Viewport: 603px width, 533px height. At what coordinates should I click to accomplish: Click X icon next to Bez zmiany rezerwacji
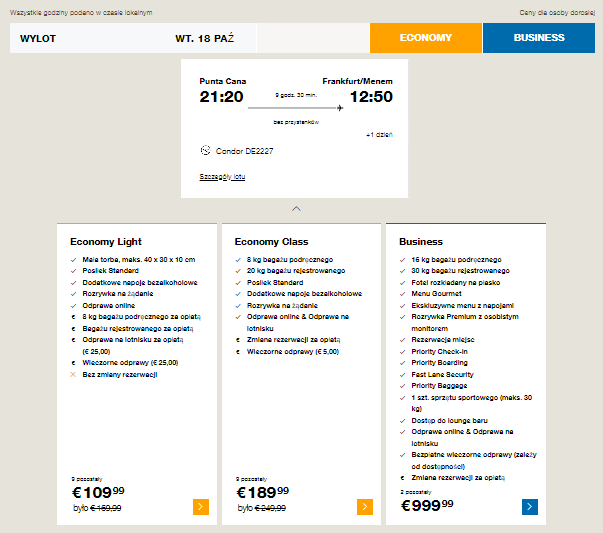tap(73, 375)
